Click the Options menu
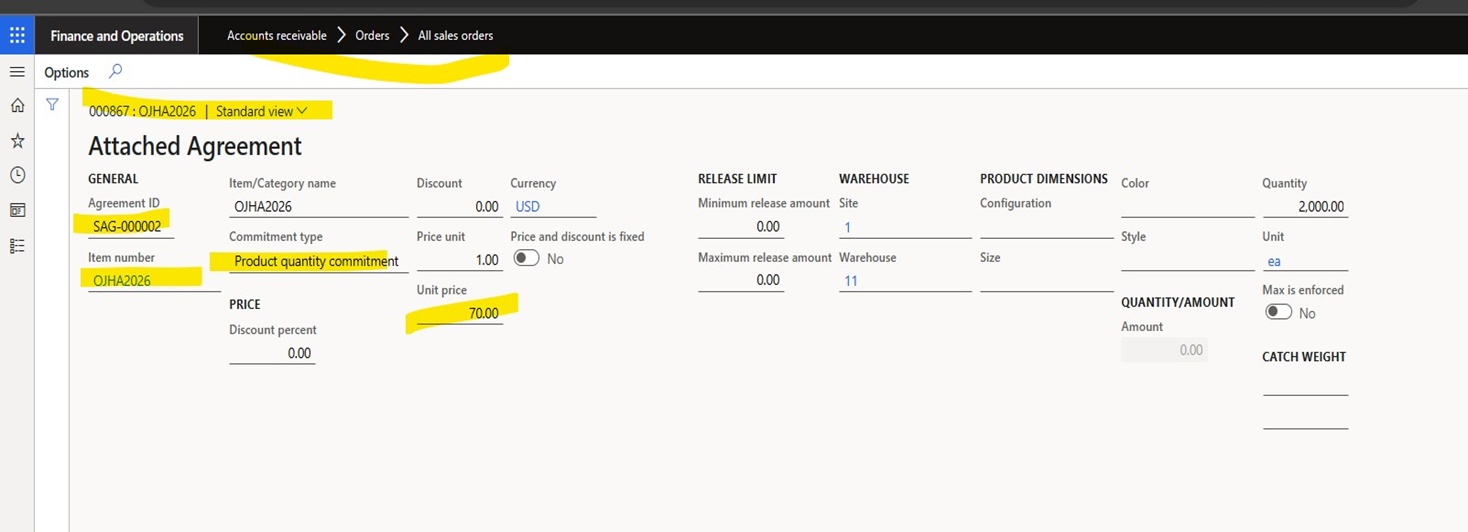This screenshot has width=1468, height=532. 67,72
